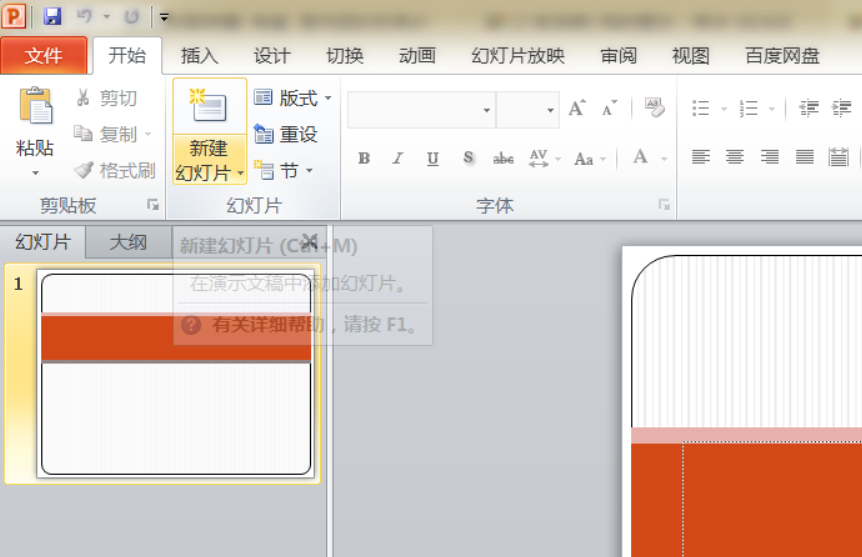
Task: Open the 百度网盘 tab
Action: click(782, 55)
